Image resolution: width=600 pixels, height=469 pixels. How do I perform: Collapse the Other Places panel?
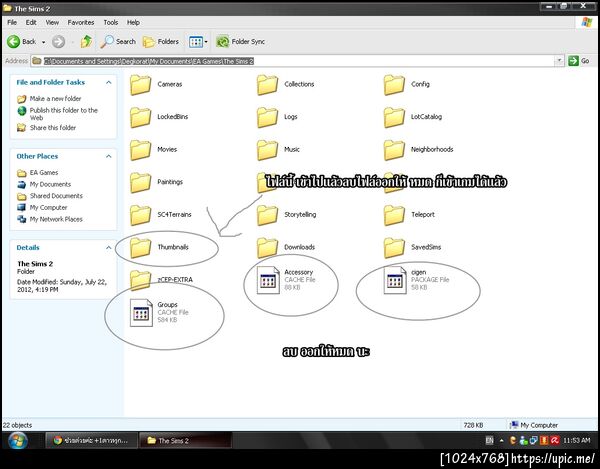click(x=109, y=156)
